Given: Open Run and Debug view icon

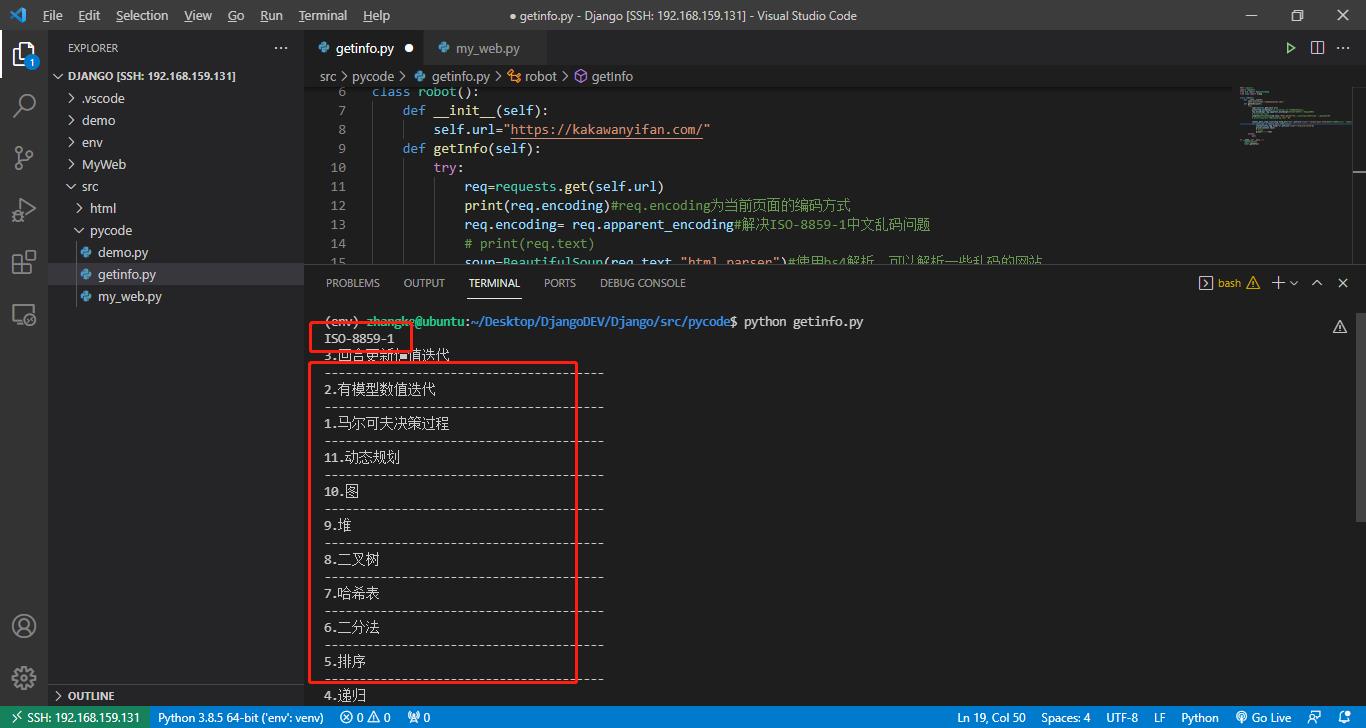Looking at the screenshot, I should coord(24,209).
